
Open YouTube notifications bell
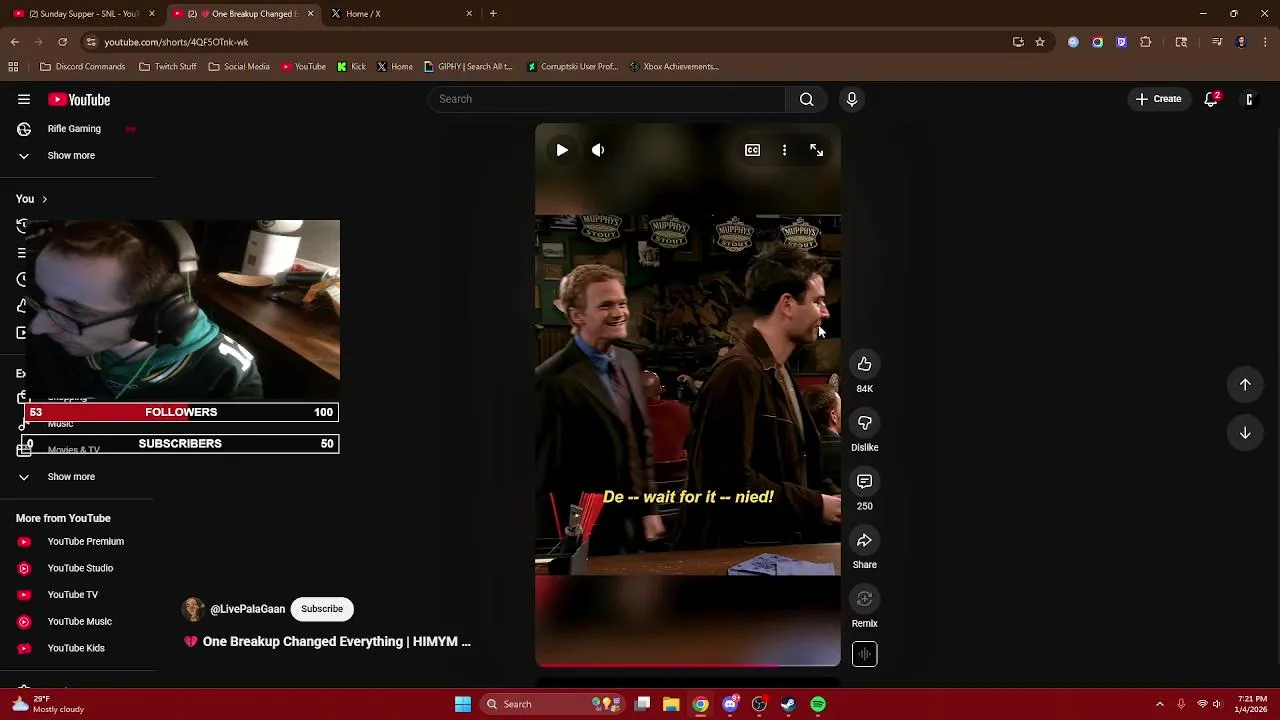[x=1211, y=99]
